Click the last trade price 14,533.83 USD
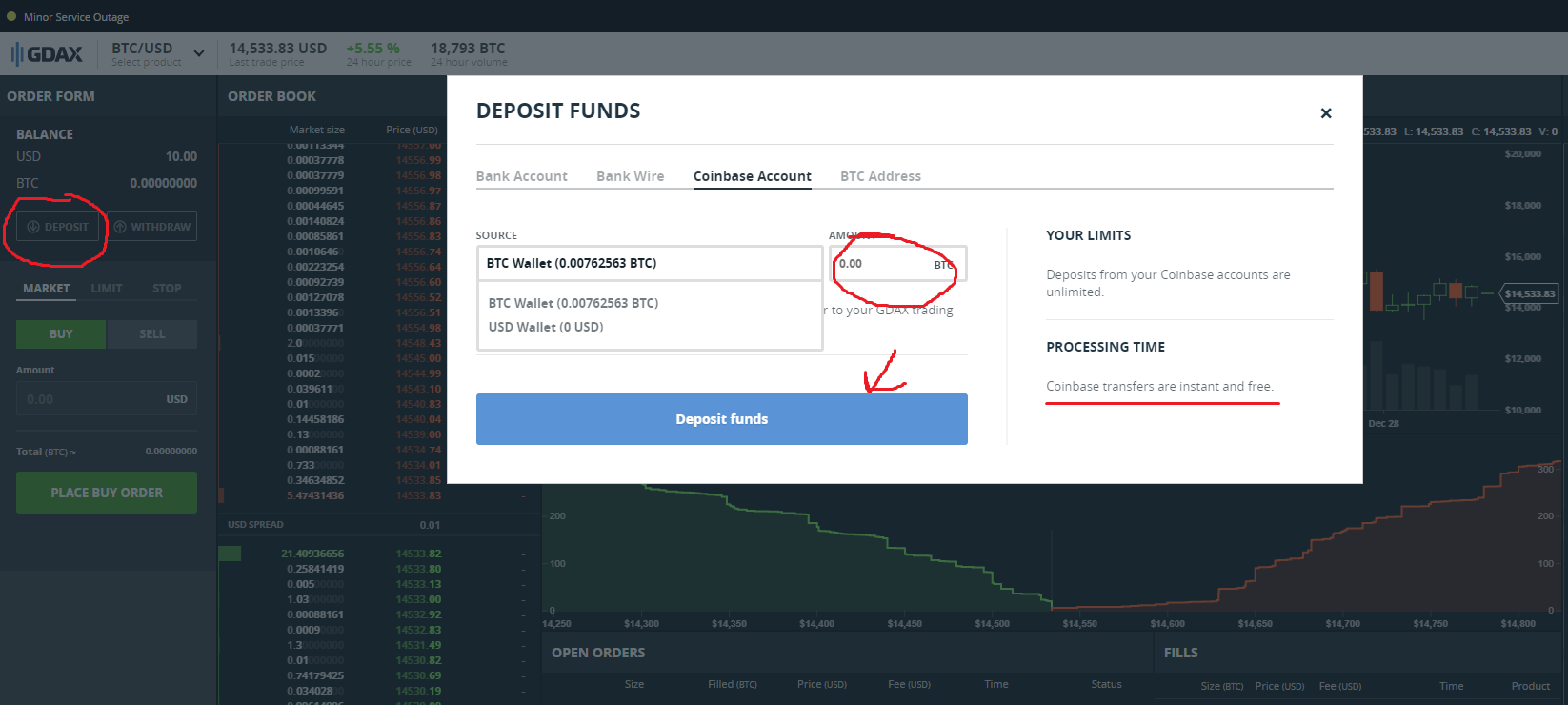Image resolution: width=1568 pixels, height=705 pixels. click(277, 48)
